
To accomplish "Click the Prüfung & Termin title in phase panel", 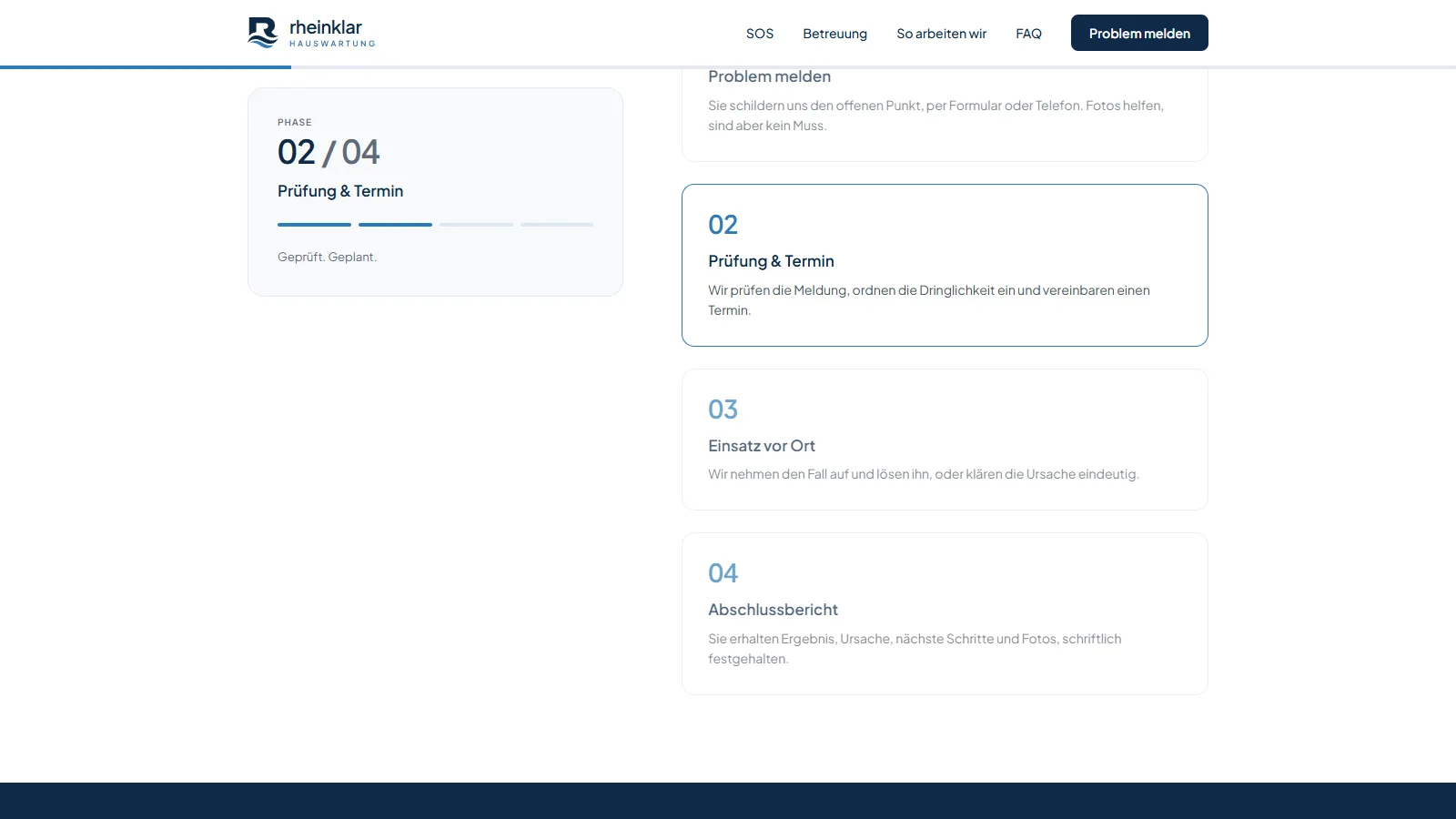I will 340,191.
